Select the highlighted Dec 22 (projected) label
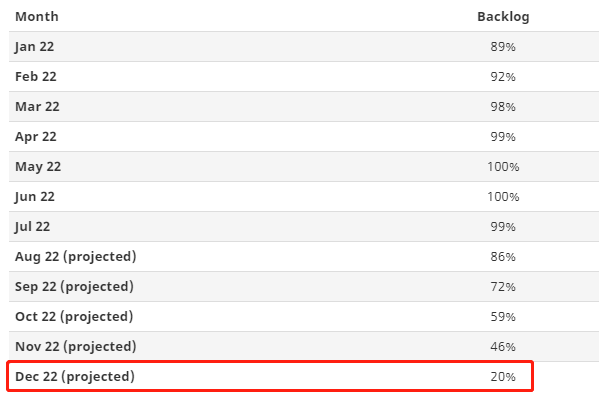 pyautogui.click(x=75, y=377)
